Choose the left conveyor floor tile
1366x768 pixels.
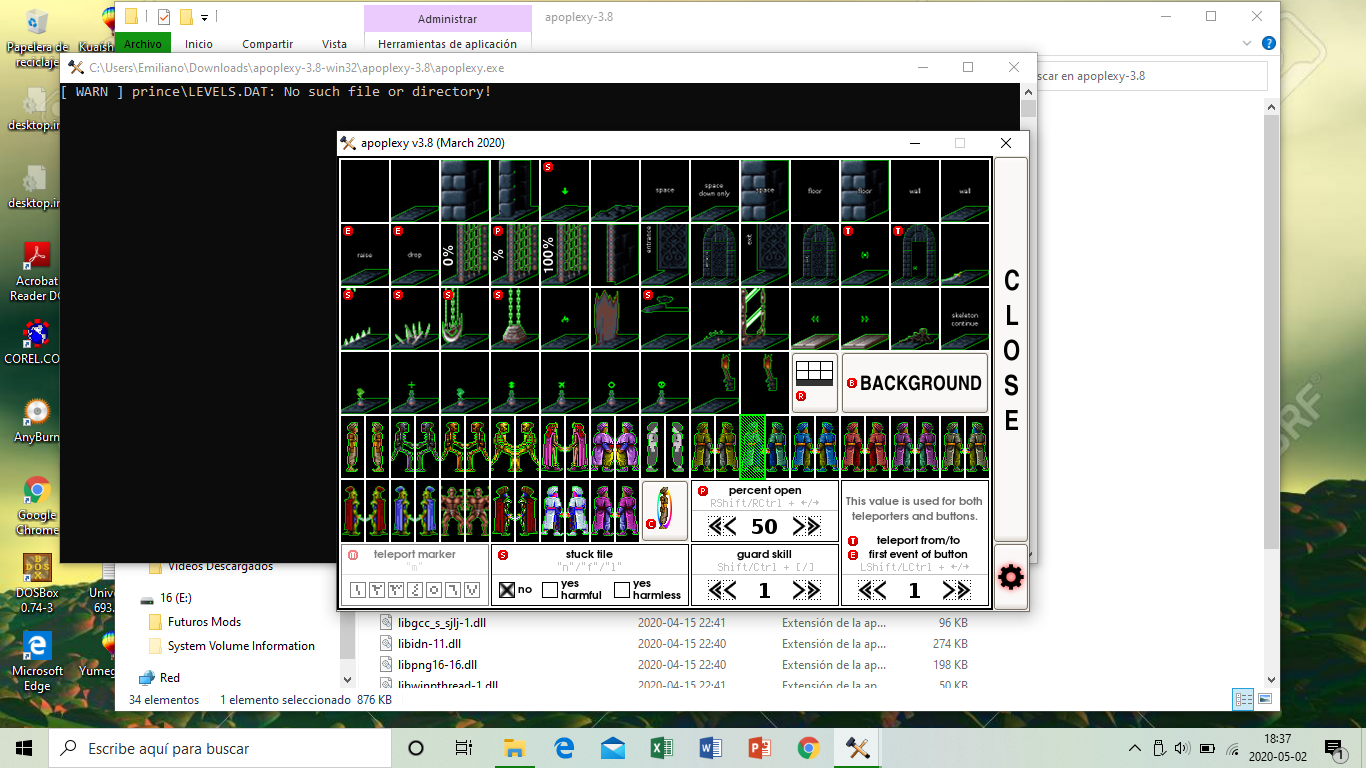pos(815,318)
